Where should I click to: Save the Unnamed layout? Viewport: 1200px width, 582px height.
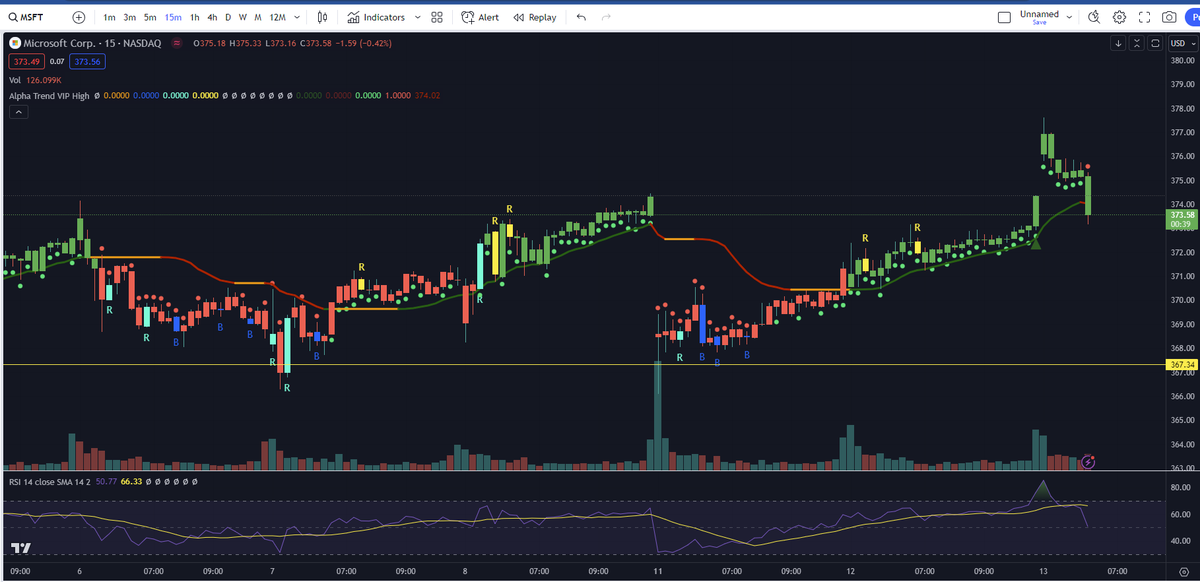1039,23
